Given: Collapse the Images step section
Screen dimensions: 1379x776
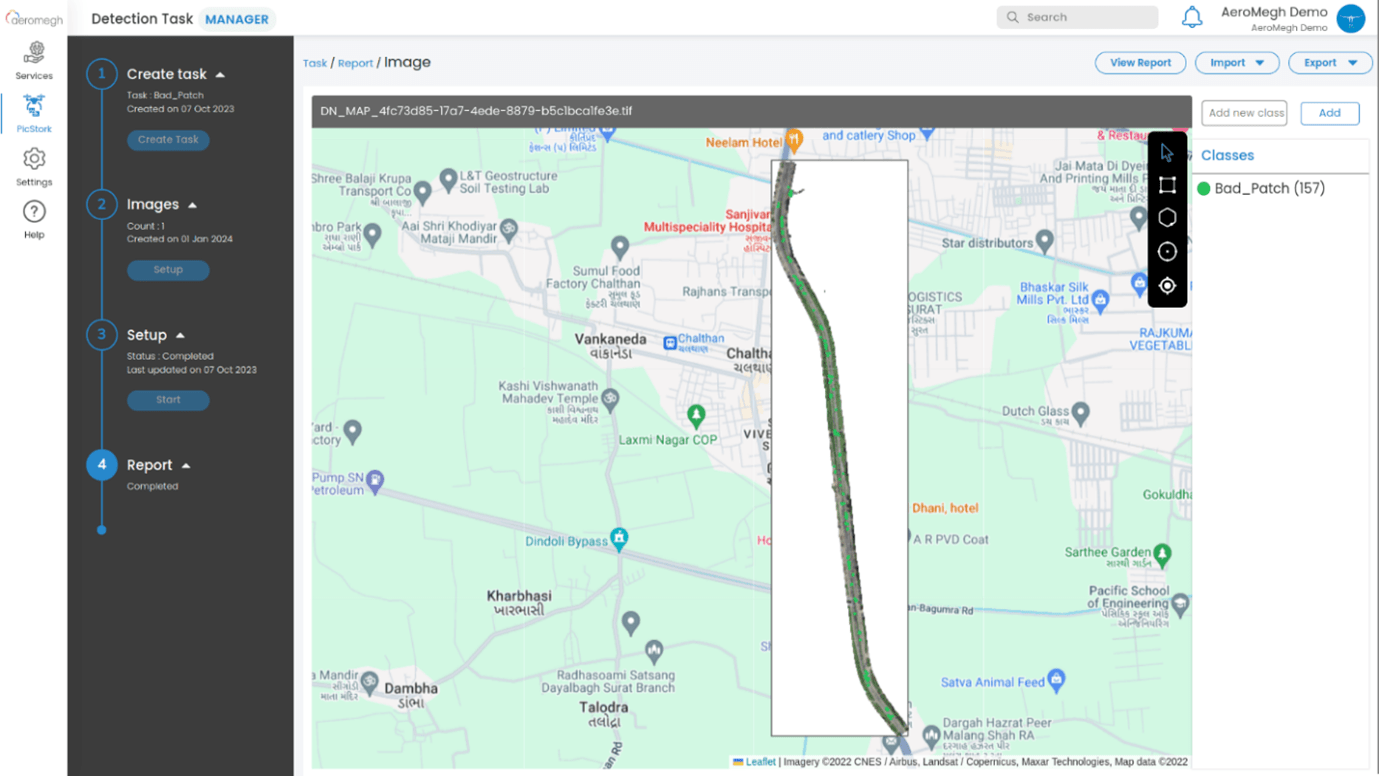Looking at the screenshot, I should tap(193, 205).
